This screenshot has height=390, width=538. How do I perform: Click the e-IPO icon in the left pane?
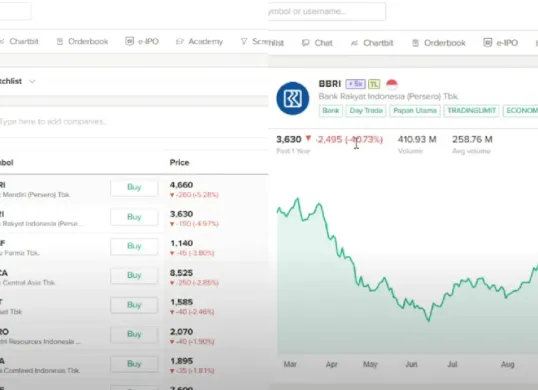tap(129, 41)
